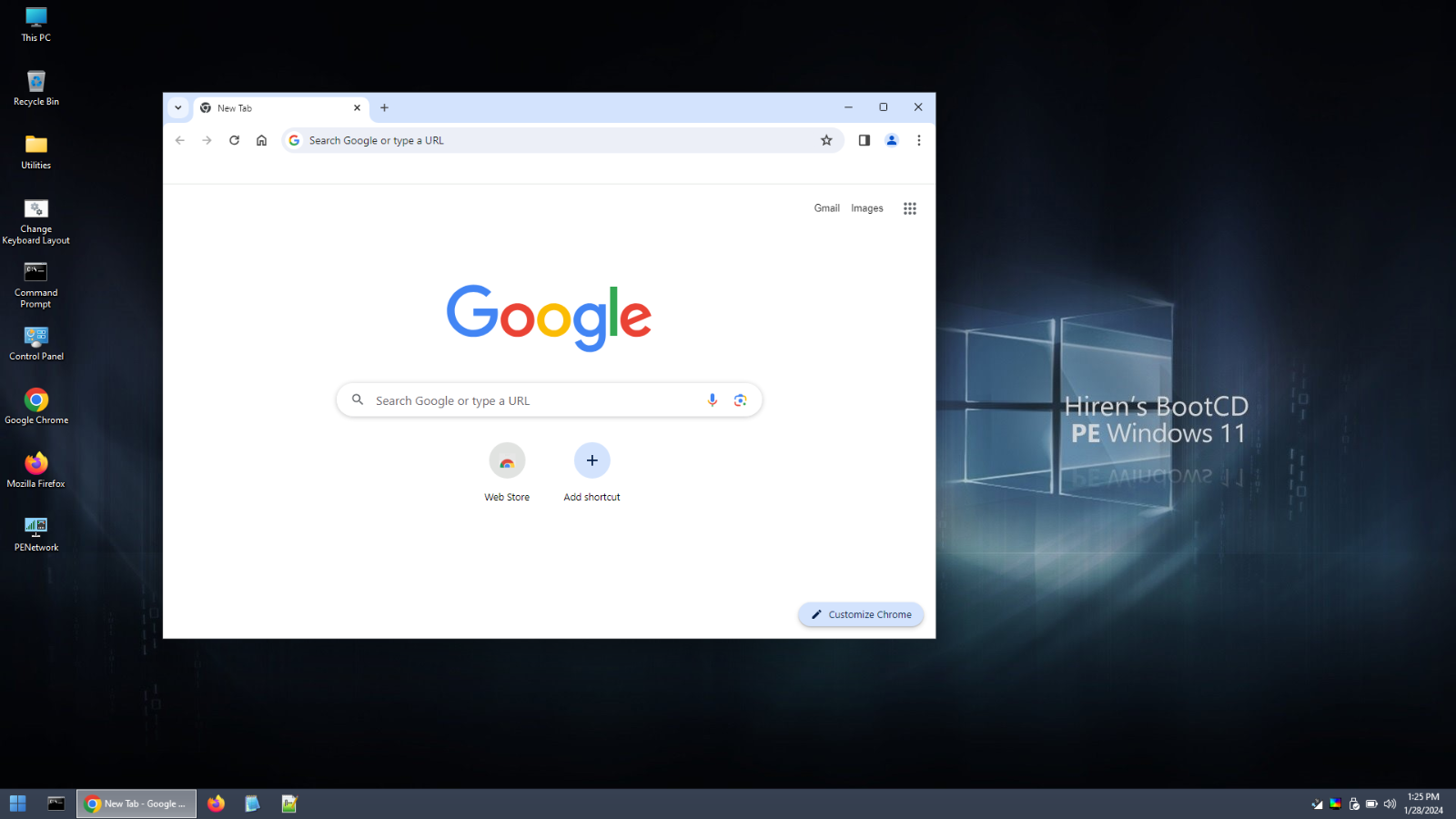
Task: Open Google Images link
Action: (x=867, y=208)
